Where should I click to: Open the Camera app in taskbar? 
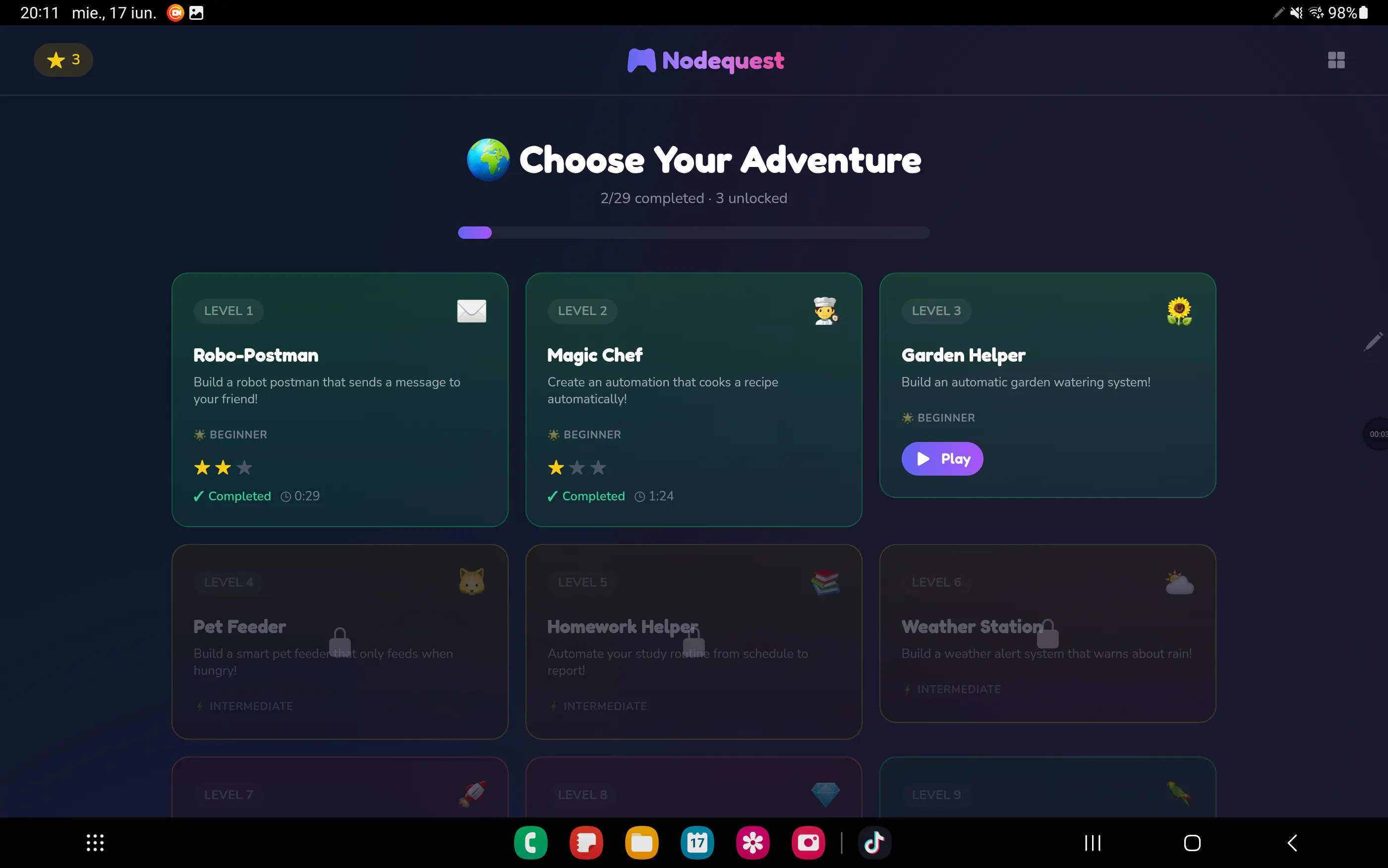(808, 843)
